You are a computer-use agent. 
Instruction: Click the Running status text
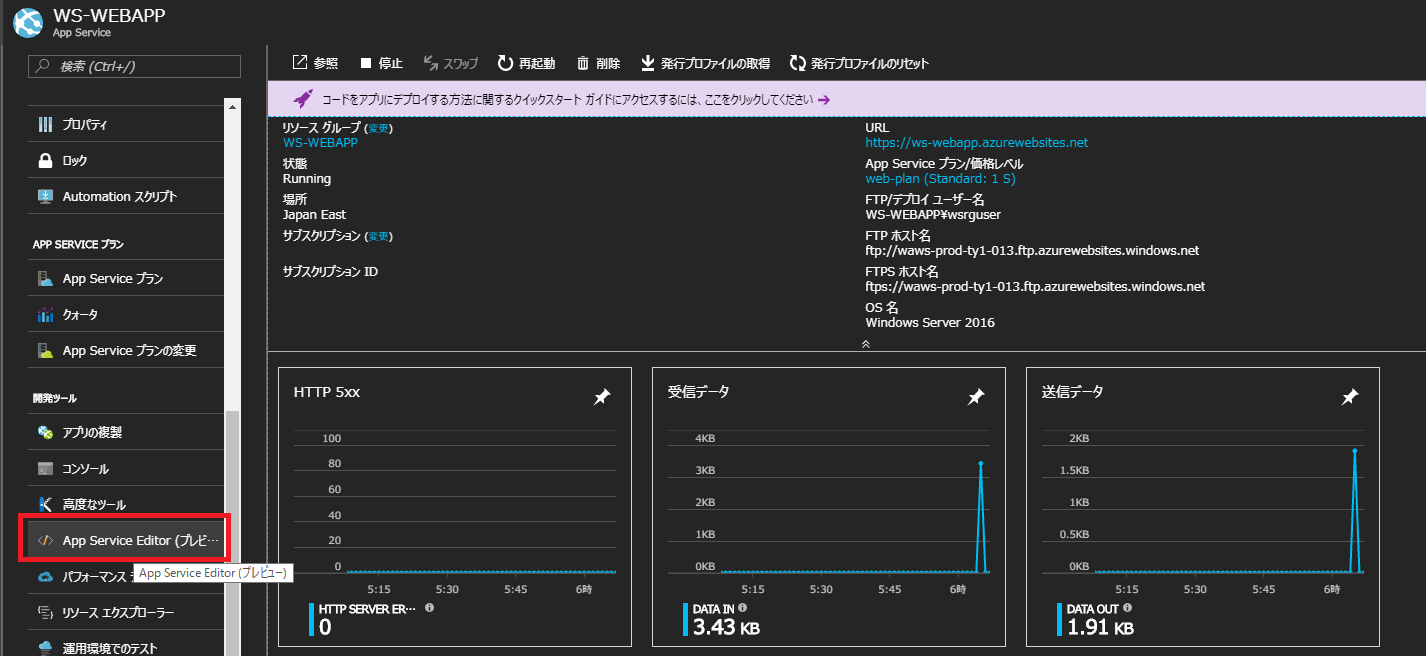[307, 179]
